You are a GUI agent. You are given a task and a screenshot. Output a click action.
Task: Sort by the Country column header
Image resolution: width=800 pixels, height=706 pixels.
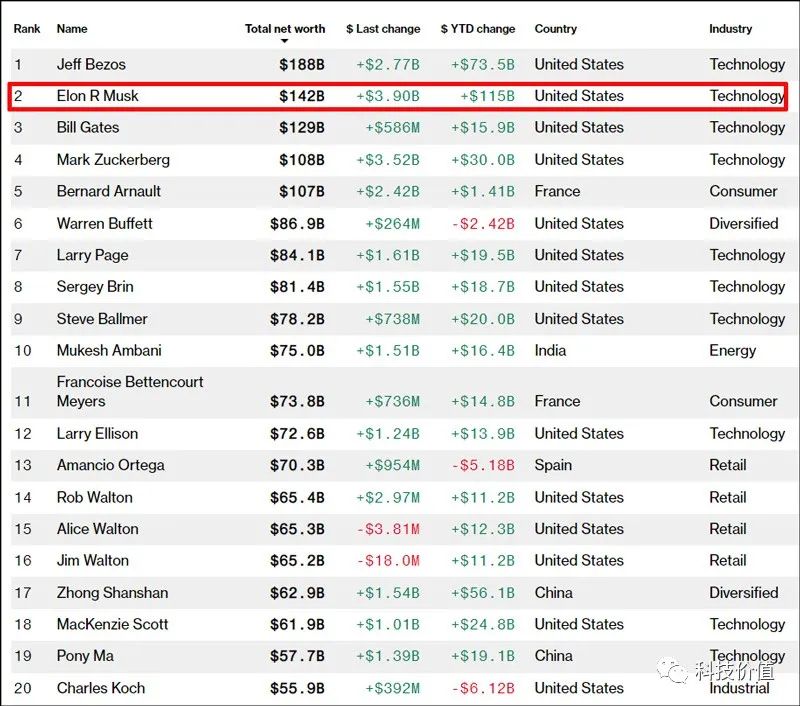click(x=556, y=29)
